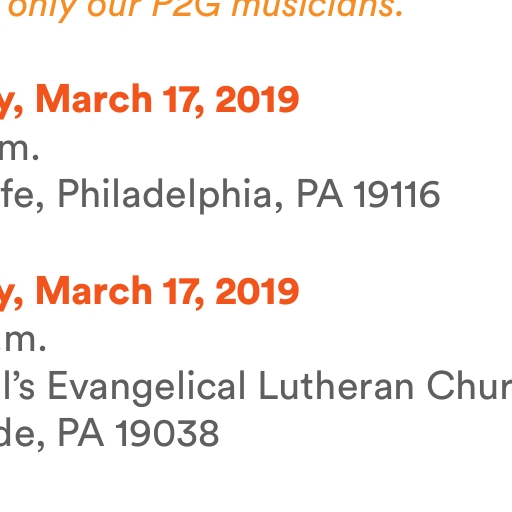
Task: Click the word "Lutheran"
Action: click(336, 385)
